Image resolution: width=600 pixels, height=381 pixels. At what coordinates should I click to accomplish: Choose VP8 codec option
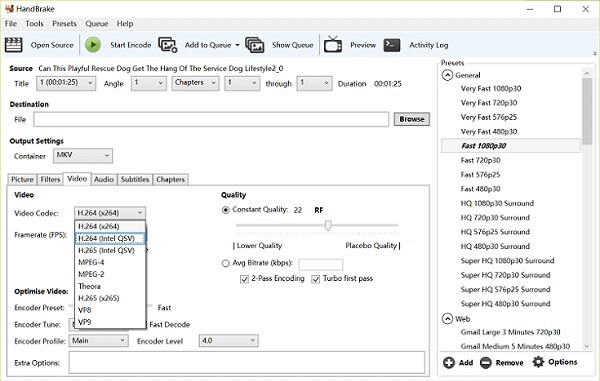(x=110, y=310)
